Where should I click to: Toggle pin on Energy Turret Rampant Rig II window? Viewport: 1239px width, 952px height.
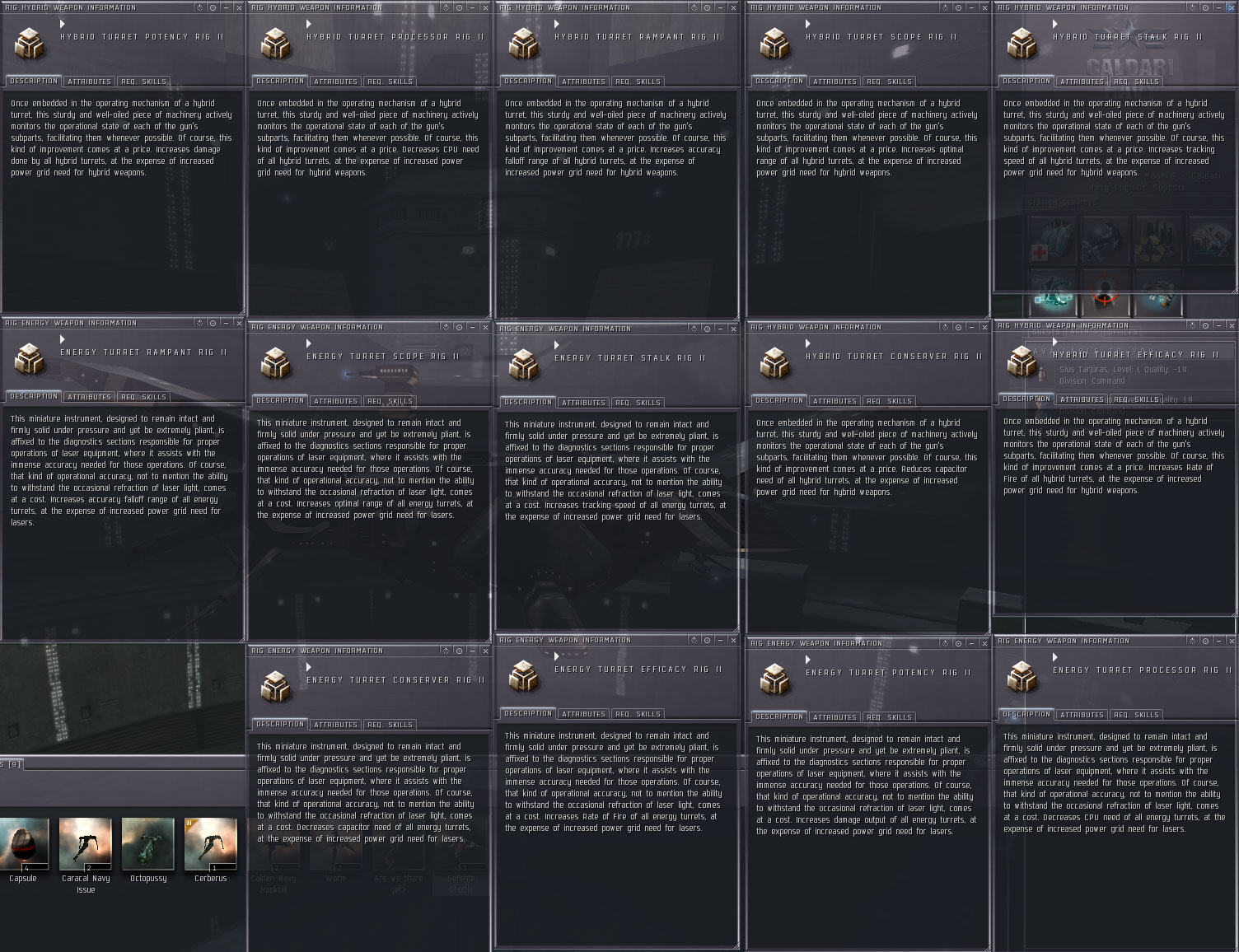tap(213, 323)
